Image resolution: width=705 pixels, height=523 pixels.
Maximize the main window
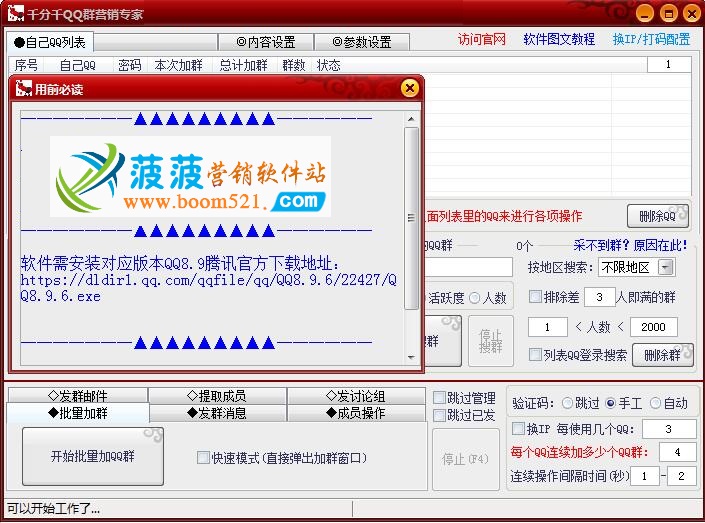click(669, 13)
